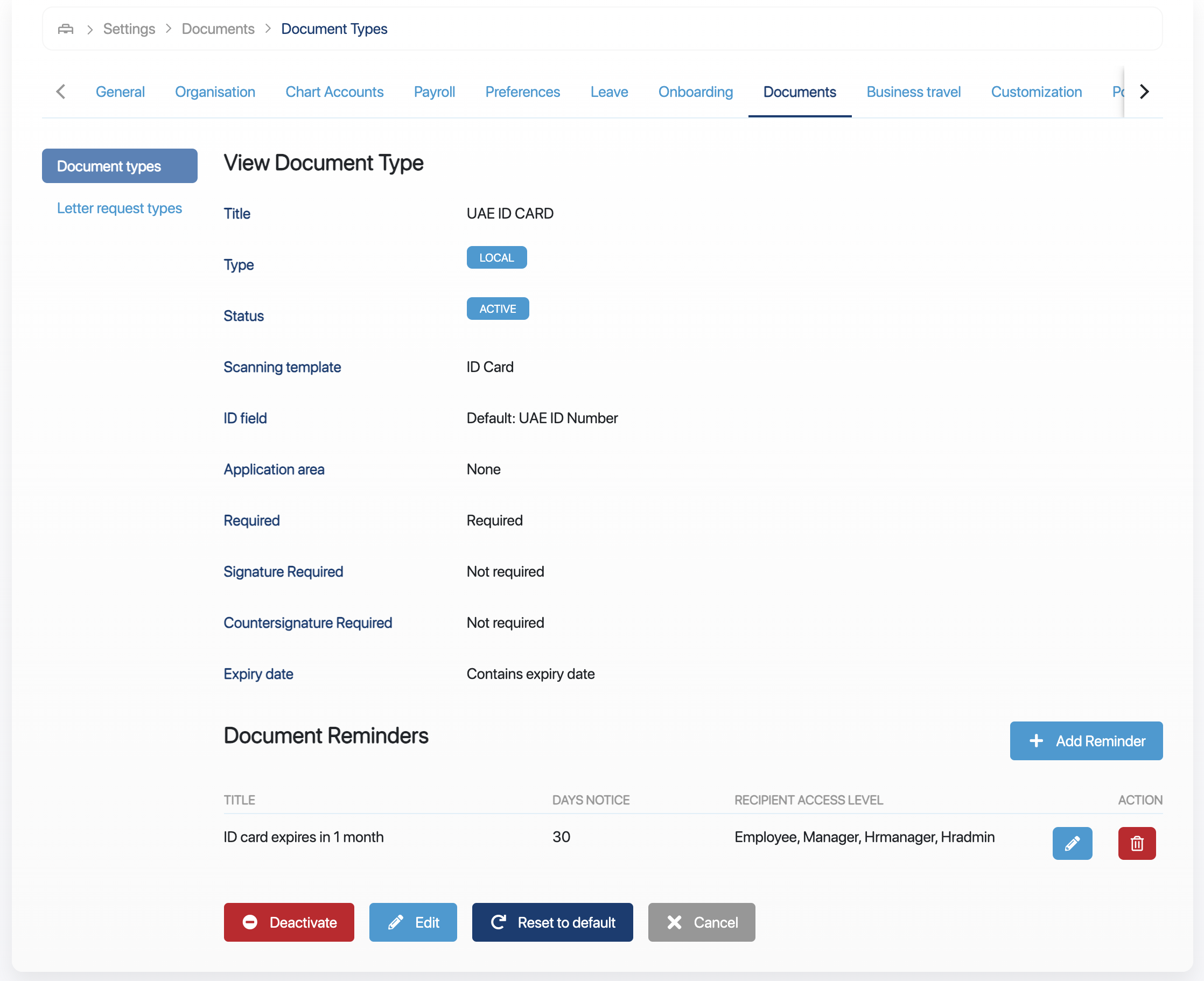Image resolution: width=1204 pixels, height=981 pixels.
Task: Click the refresh icon on Reset to default
Action: [x=498, y=922]
